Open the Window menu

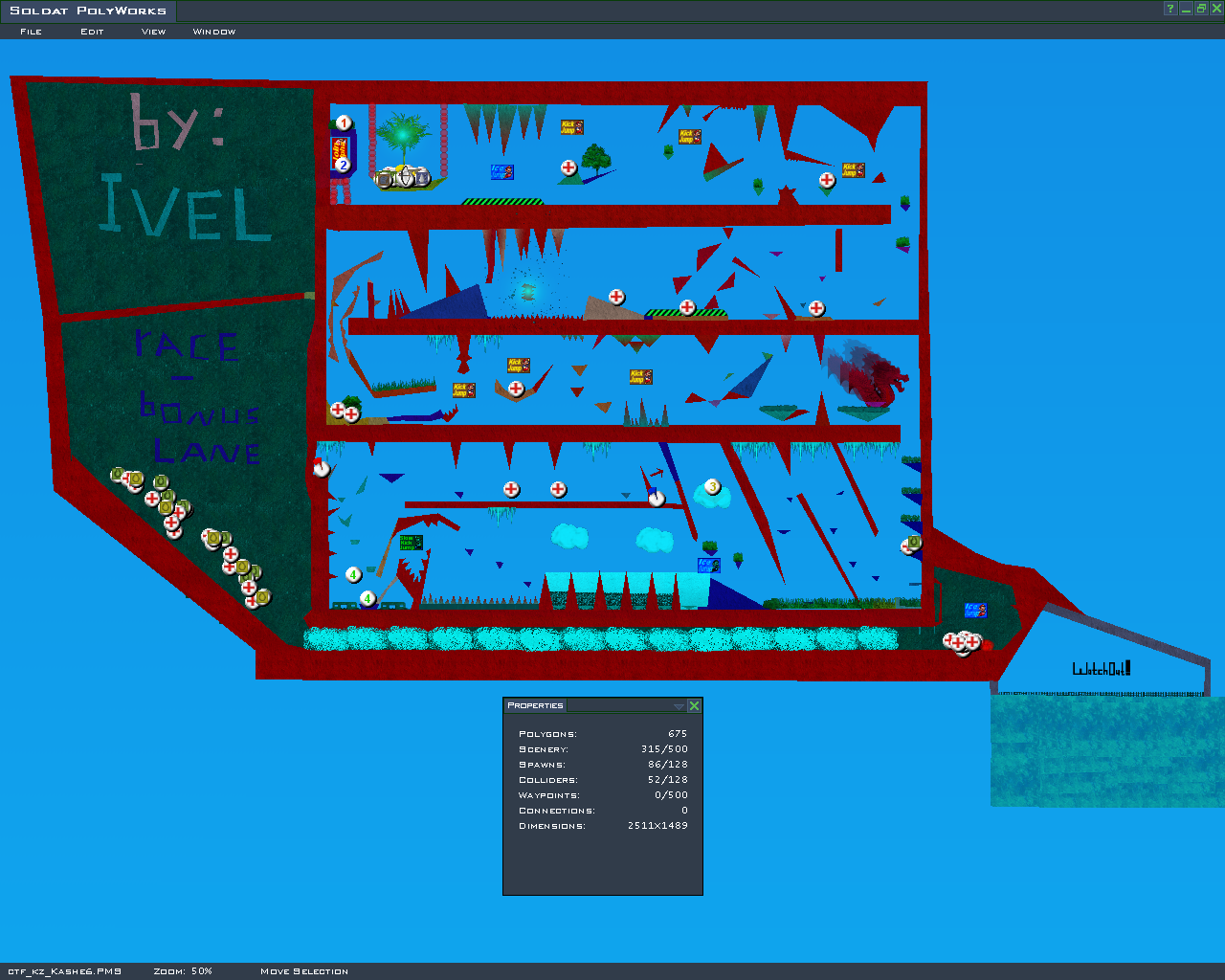[x=213, y=32]
